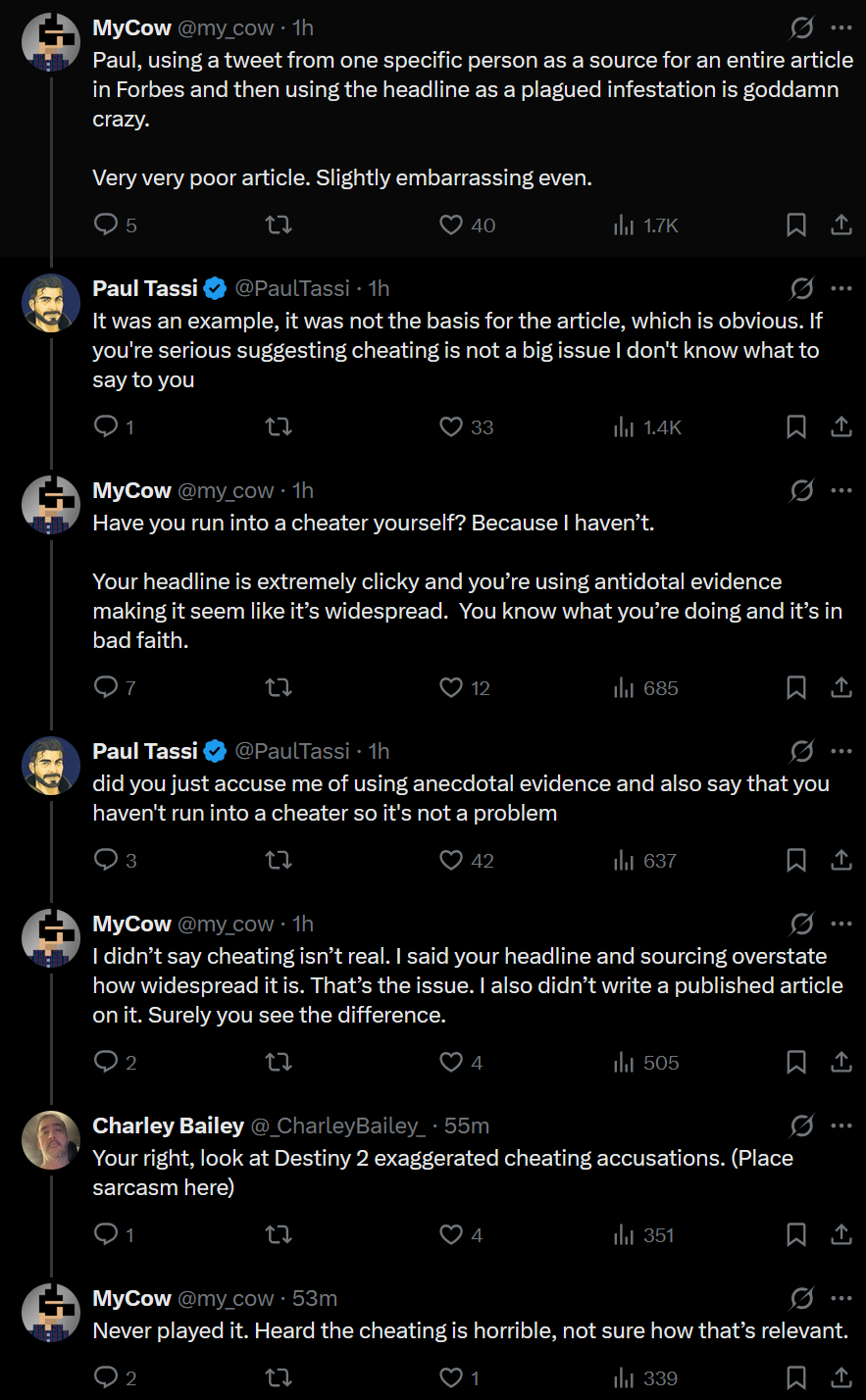Open the 55m timestamp on Charley's tweet
866x1400 pixels.
pyautogui.click(x=467, y=1125)
